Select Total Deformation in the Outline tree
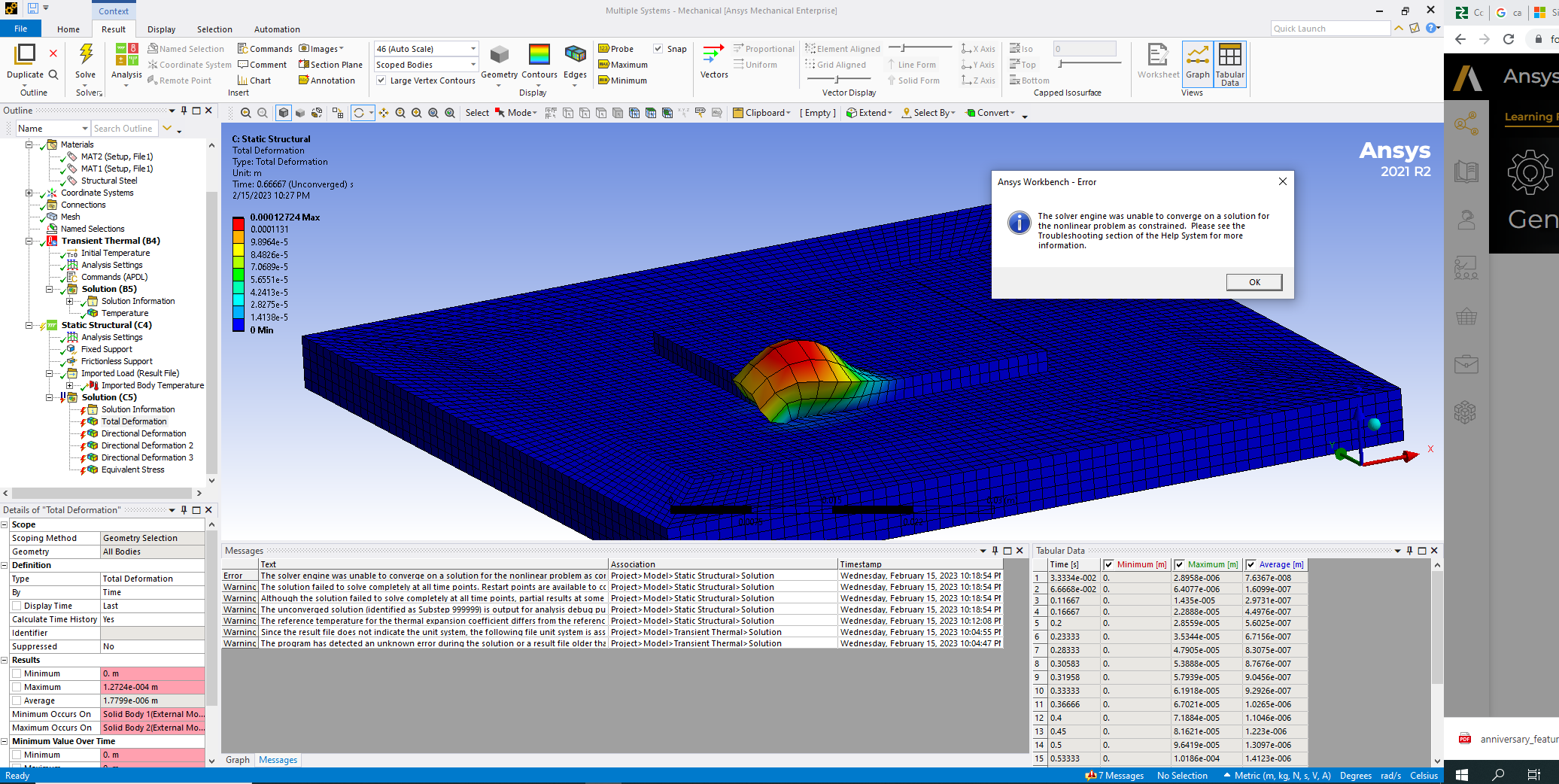Image resolution: width=1559 pixels, height=784 pixels. [x=134, y=421]
